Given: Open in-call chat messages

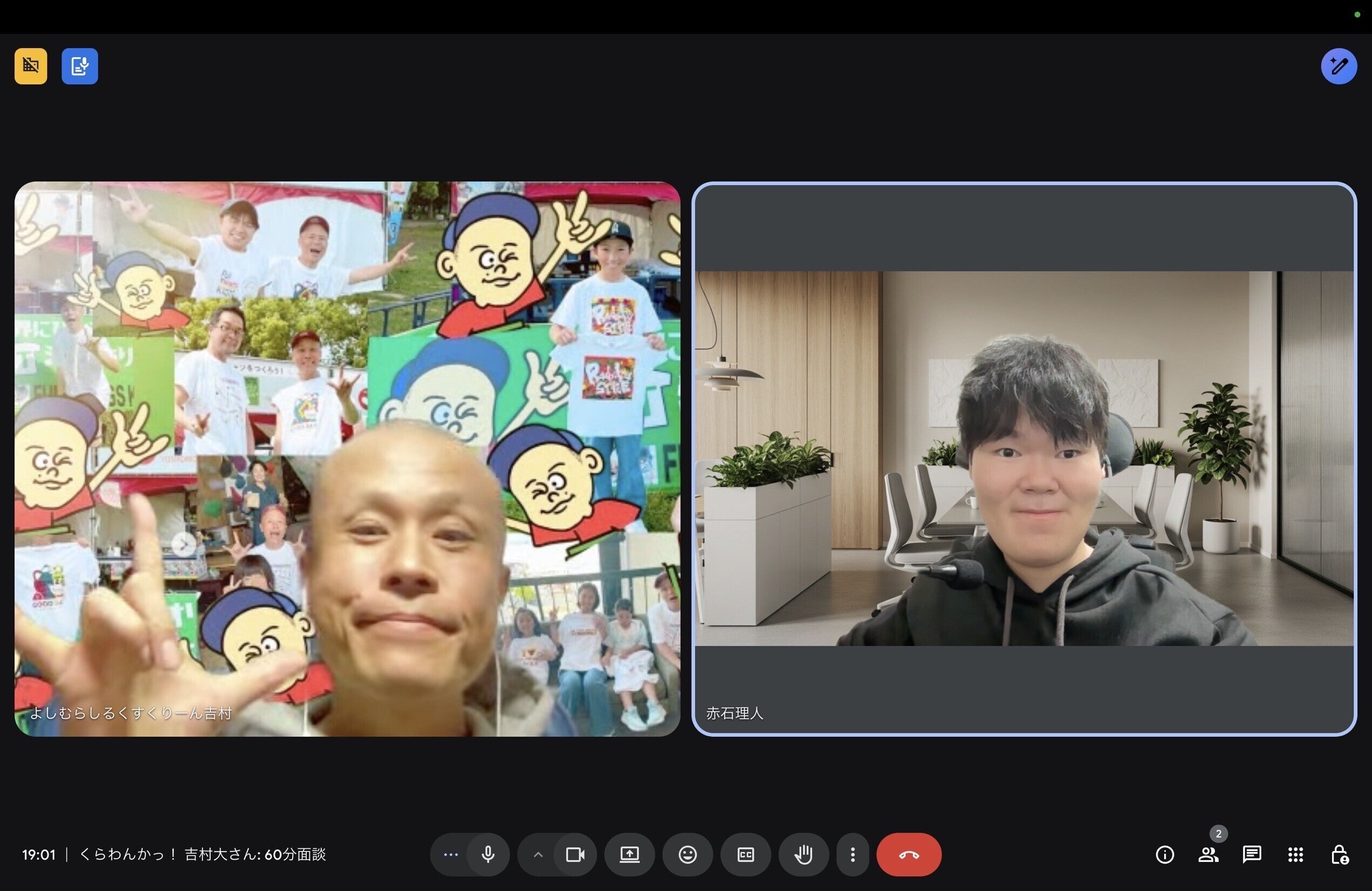Looking at the screenshot, I should pos(1252,854).
